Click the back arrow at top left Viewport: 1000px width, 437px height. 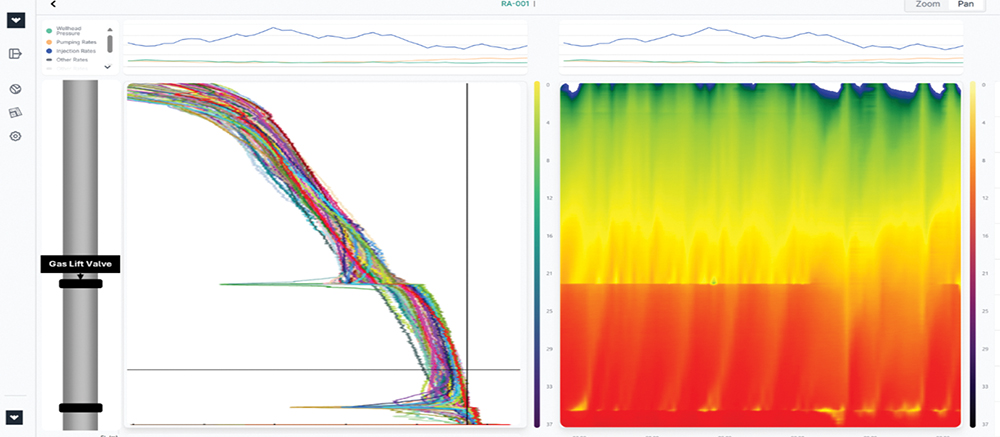pos(53,5)
